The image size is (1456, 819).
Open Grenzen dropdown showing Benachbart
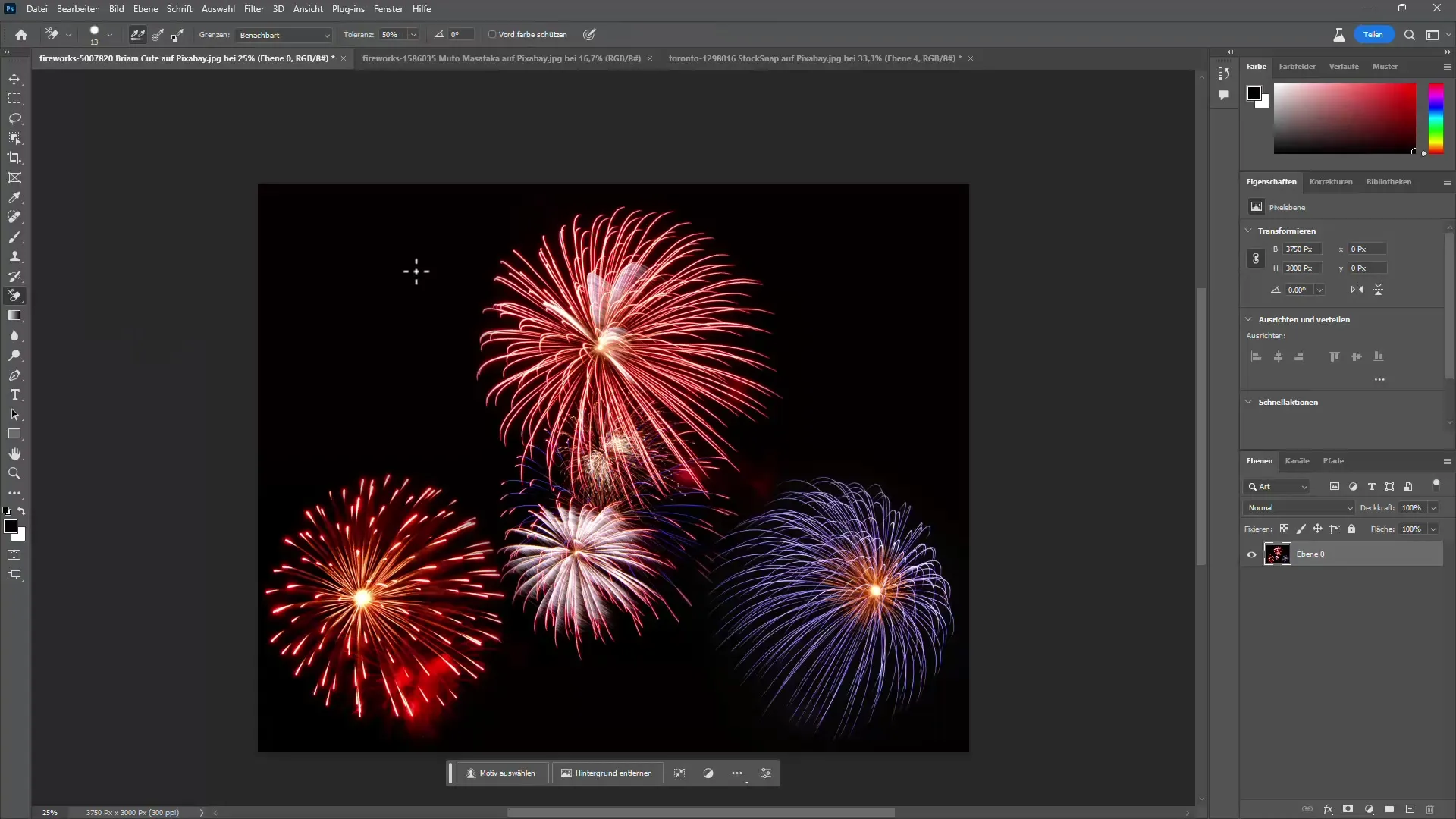click(284, 35)
